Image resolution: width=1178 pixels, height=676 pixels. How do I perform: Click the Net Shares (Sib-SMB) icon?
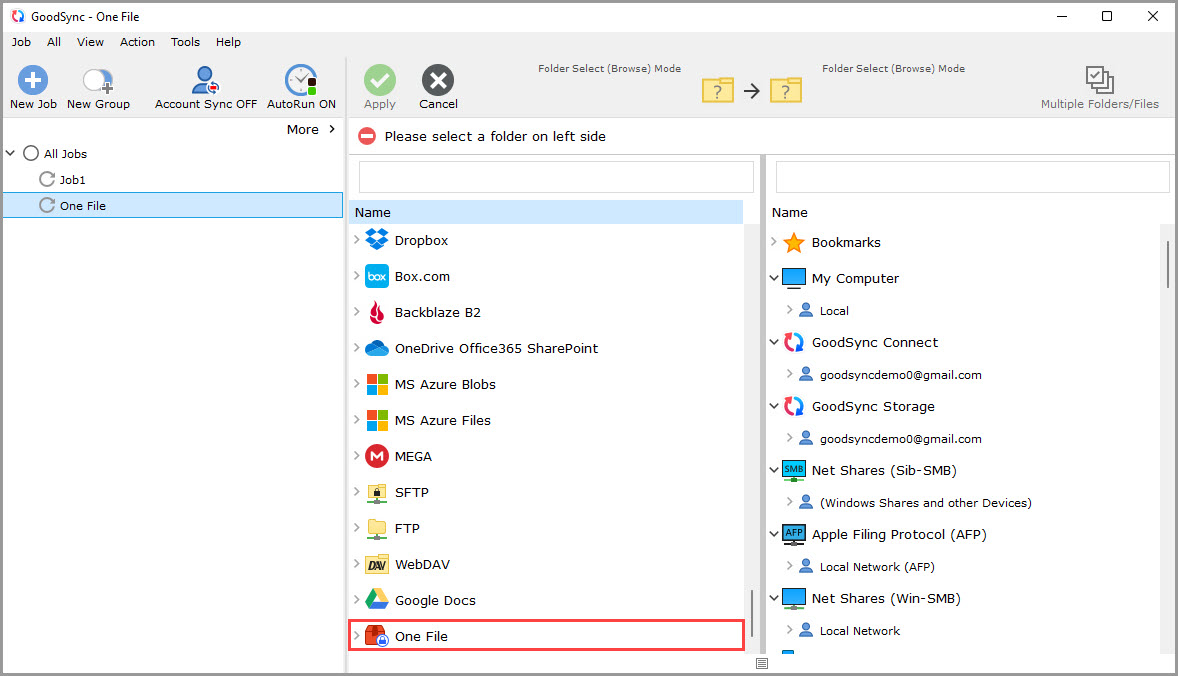(793, 471)
